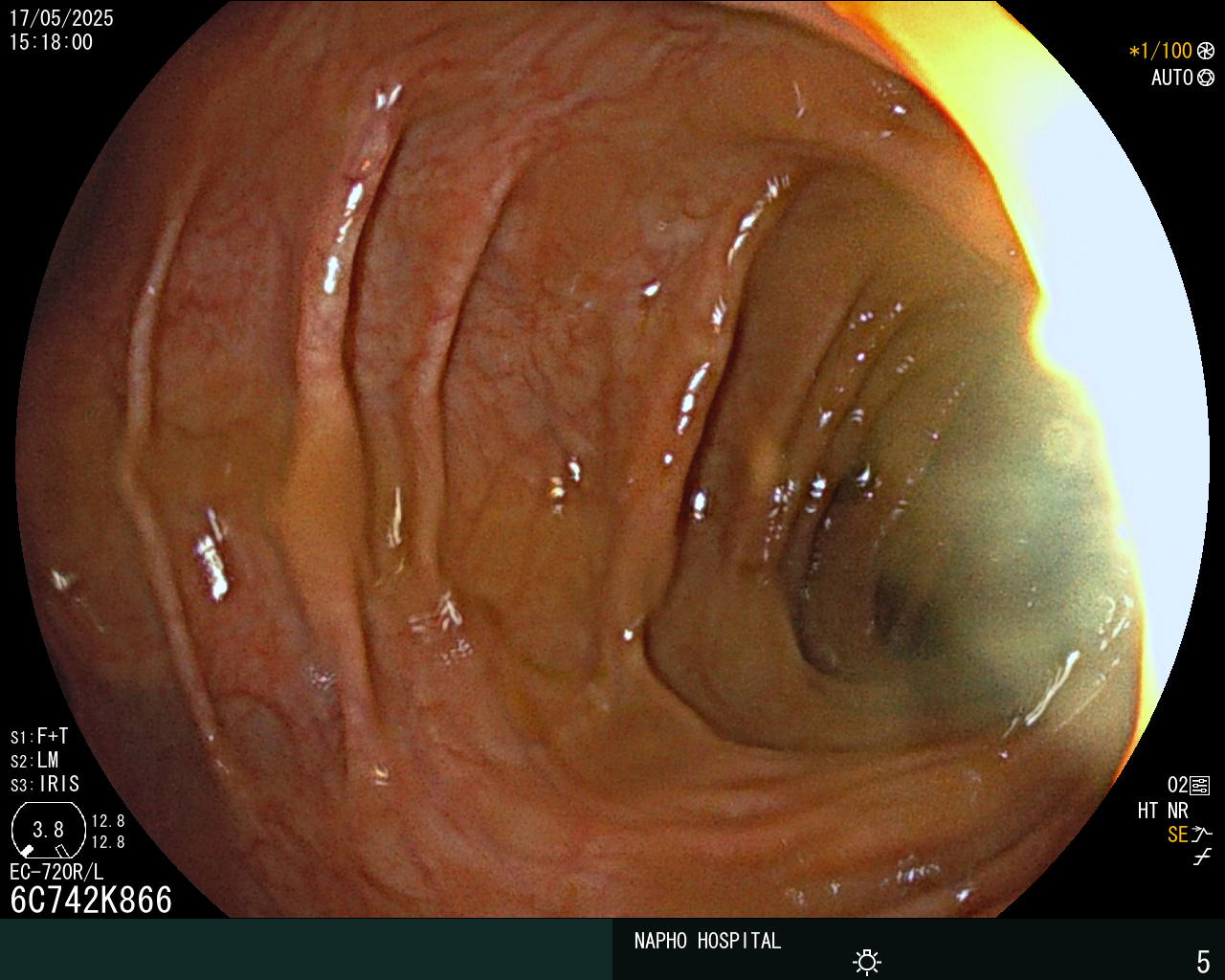Open the image settings sliders icon beside 02
This screenshot has width=1225, height=980.
click(1200, 786)
